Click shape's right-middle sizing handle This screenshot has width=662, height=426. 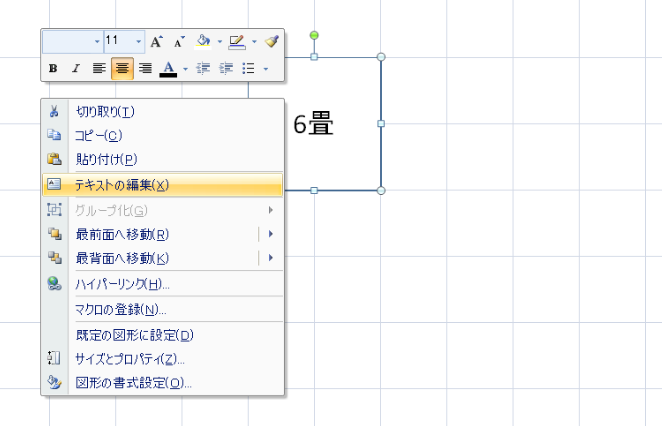point(381,124)
